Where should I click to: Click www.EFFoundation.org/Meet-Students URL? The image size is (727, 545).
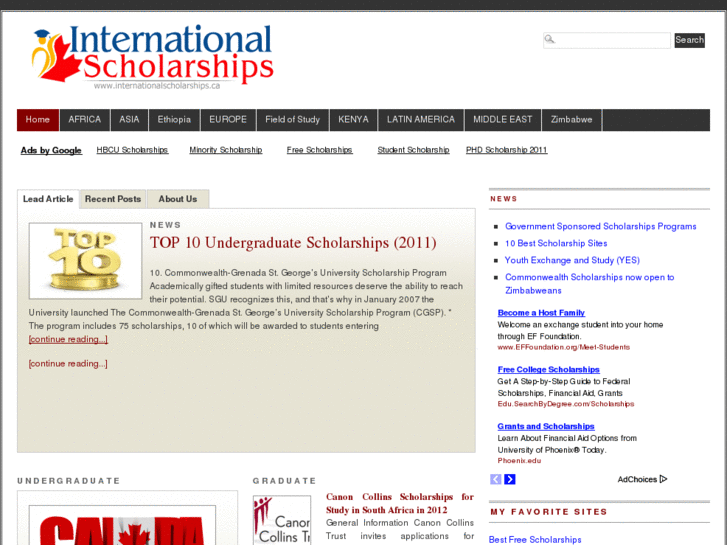click(563, 347)
